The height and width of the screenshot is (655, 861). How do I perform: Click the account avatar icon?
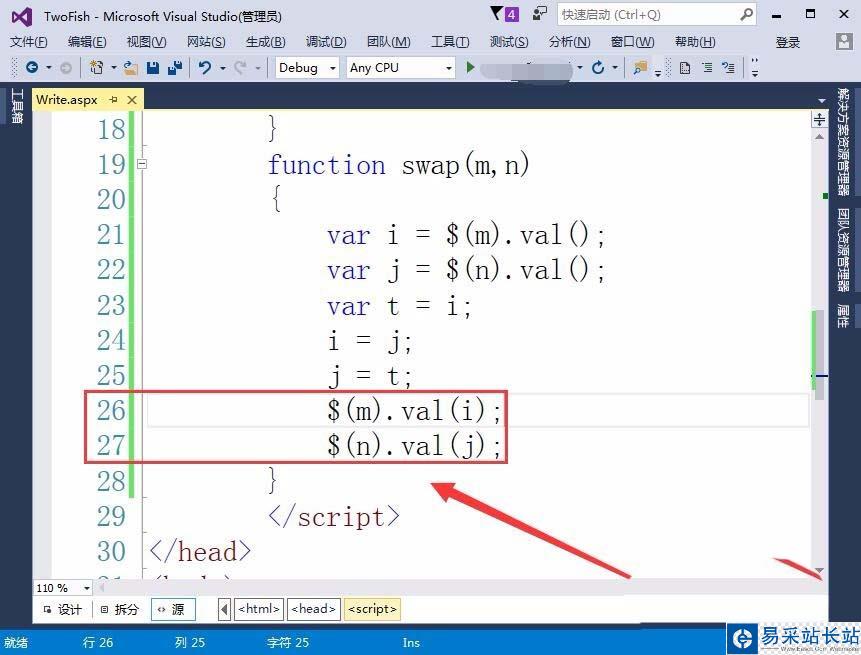point(844,41)
